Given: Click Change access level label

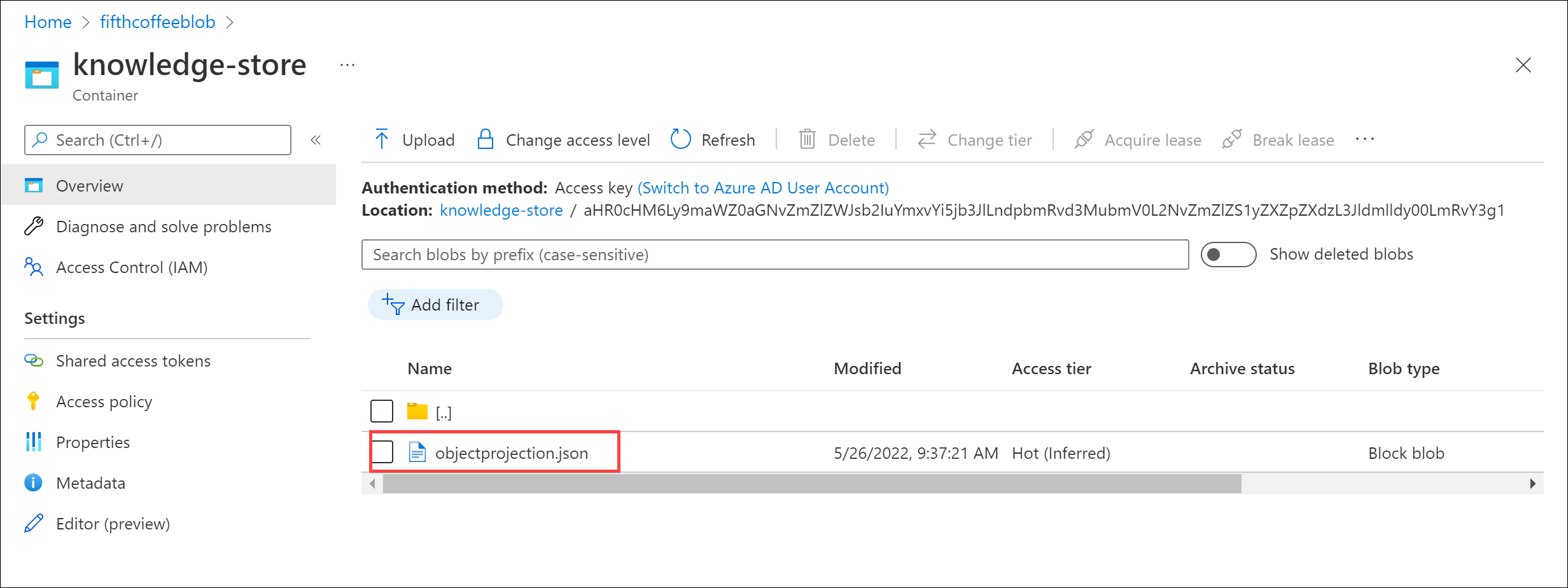Looking at the screenshot, I should click(578, 140).
